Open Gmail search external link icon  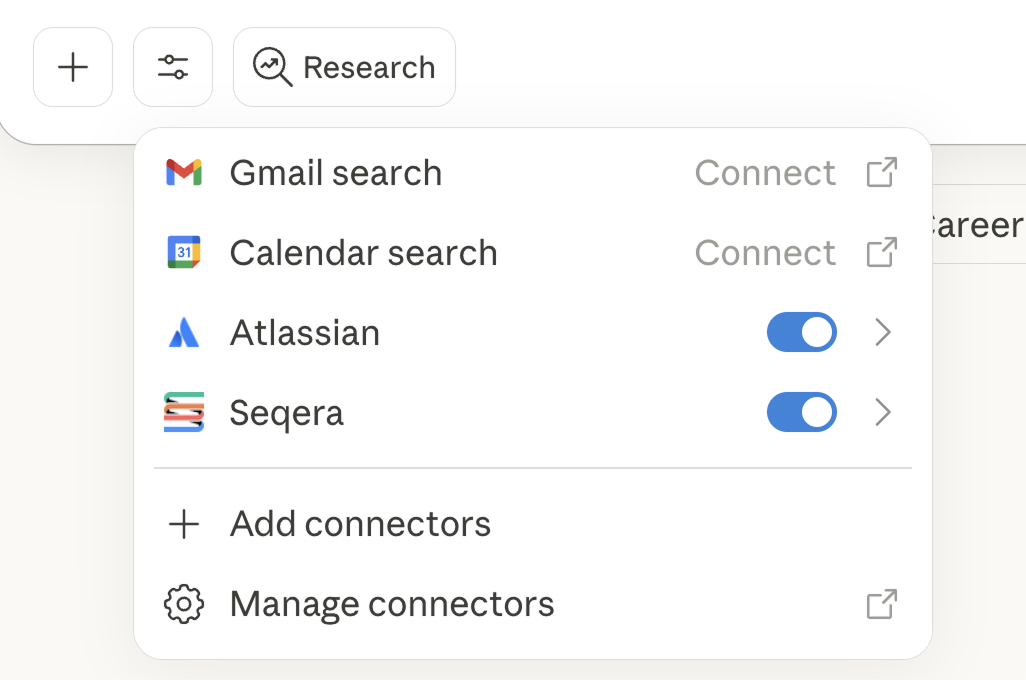pyautogui.click(x=881, y=173)
